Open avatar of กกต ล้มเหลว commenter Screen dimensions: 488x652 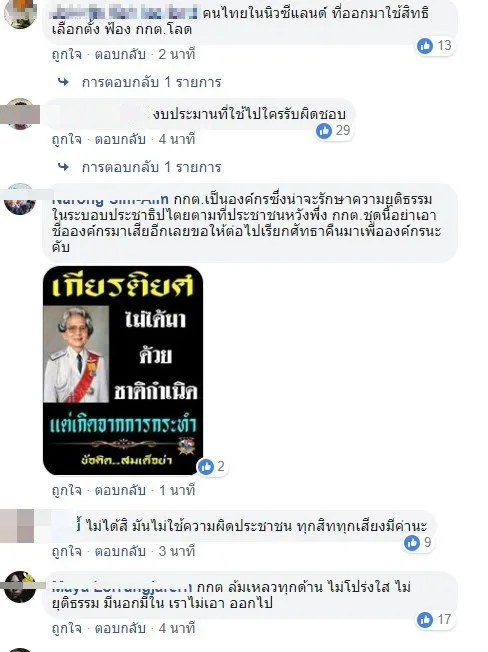(20, 587)
